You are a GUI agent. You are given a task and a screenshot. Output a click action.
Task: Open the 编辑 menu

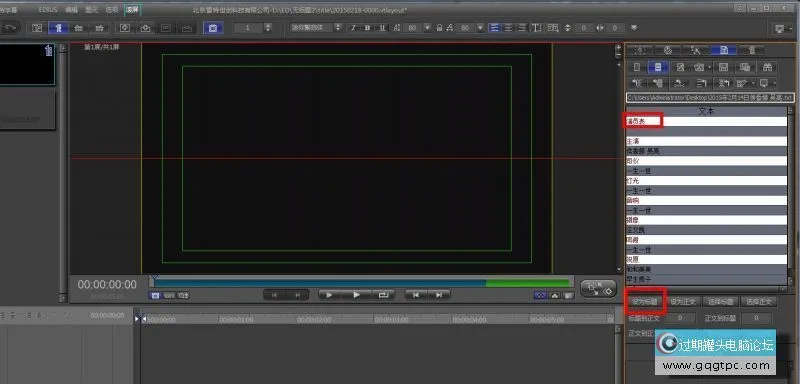71,10
